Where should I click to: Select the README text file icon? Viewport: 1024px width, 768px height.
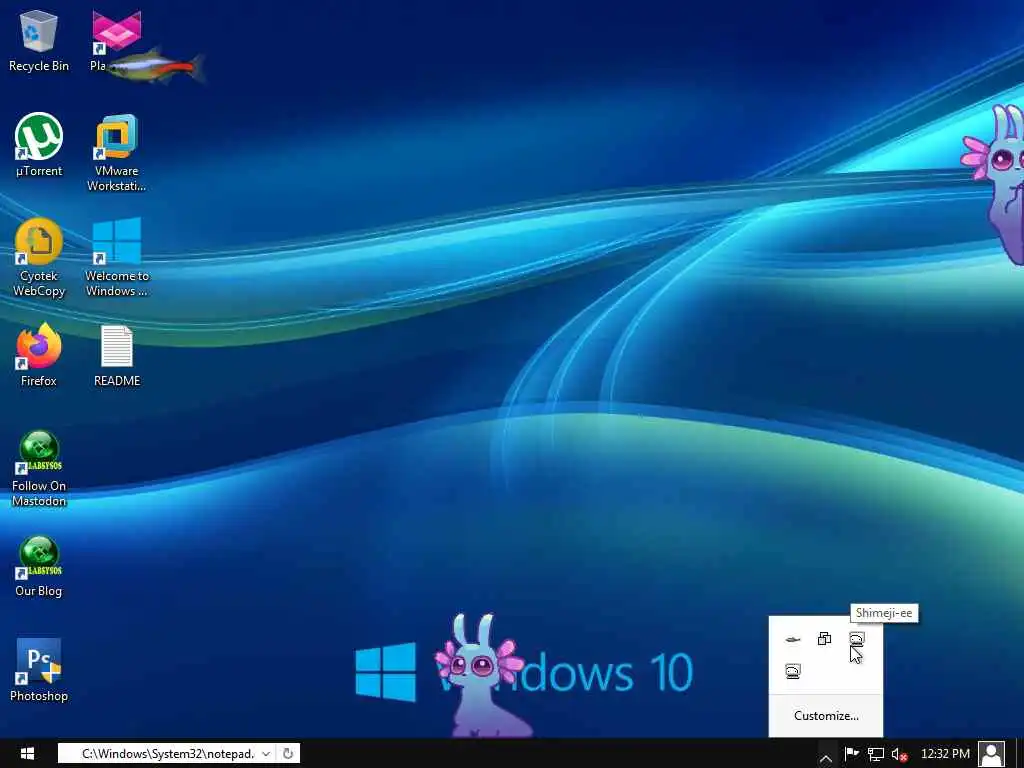(117, 356)
